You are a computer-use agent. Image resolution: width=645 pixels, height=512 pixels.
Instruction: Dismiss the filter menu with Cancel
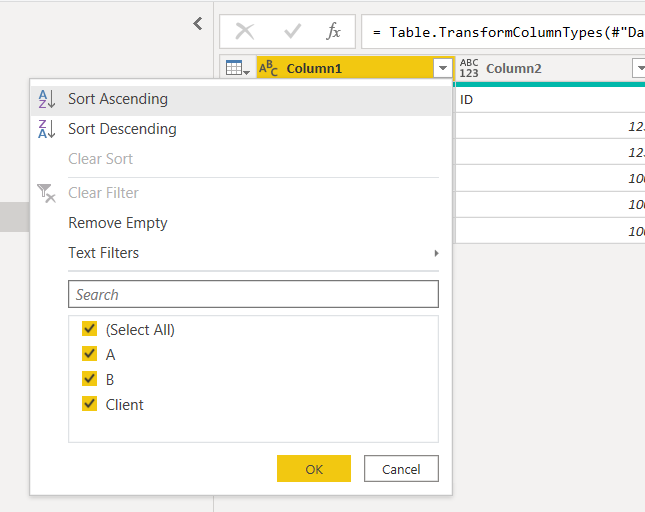(x=401, y=468)
